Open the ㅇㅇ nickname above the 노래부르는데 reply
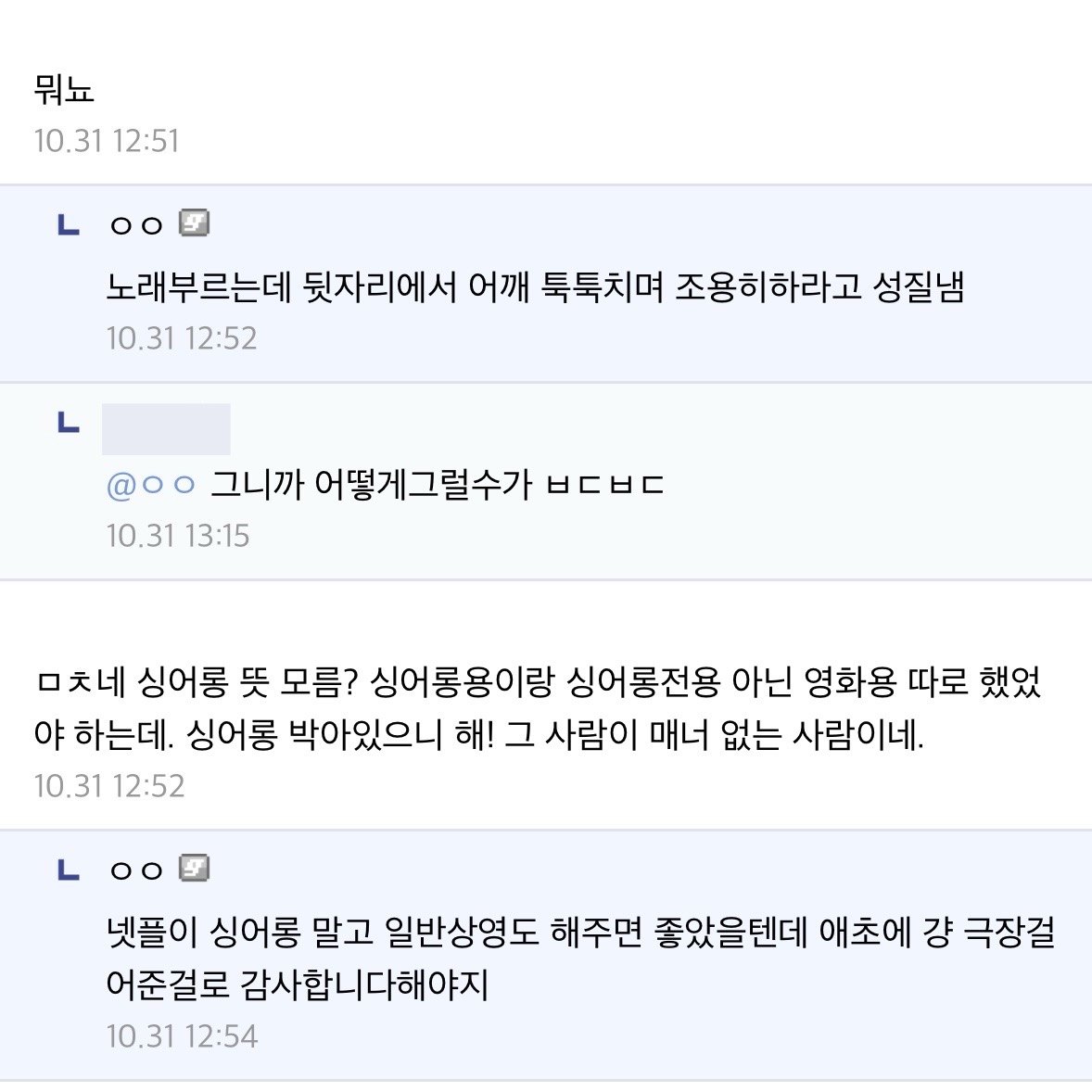 136,225
